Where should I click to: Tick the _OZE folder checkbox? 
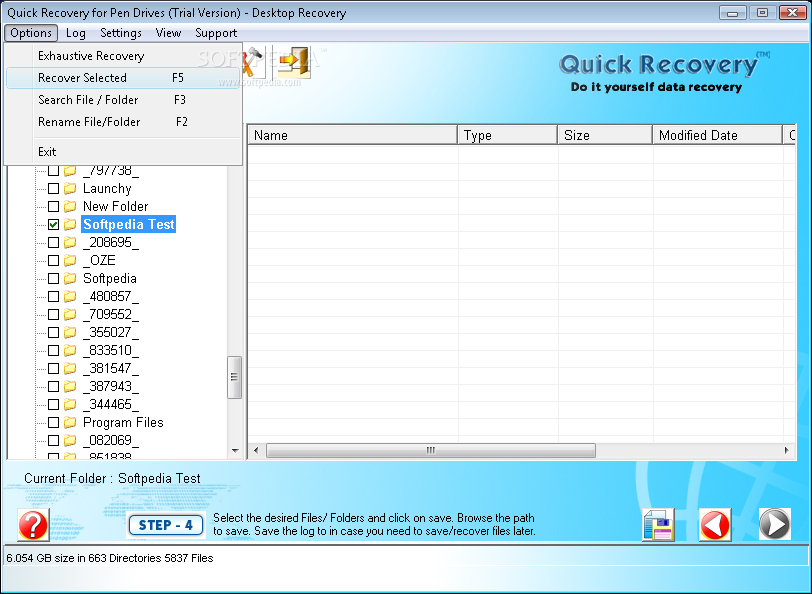pos(53,260)
